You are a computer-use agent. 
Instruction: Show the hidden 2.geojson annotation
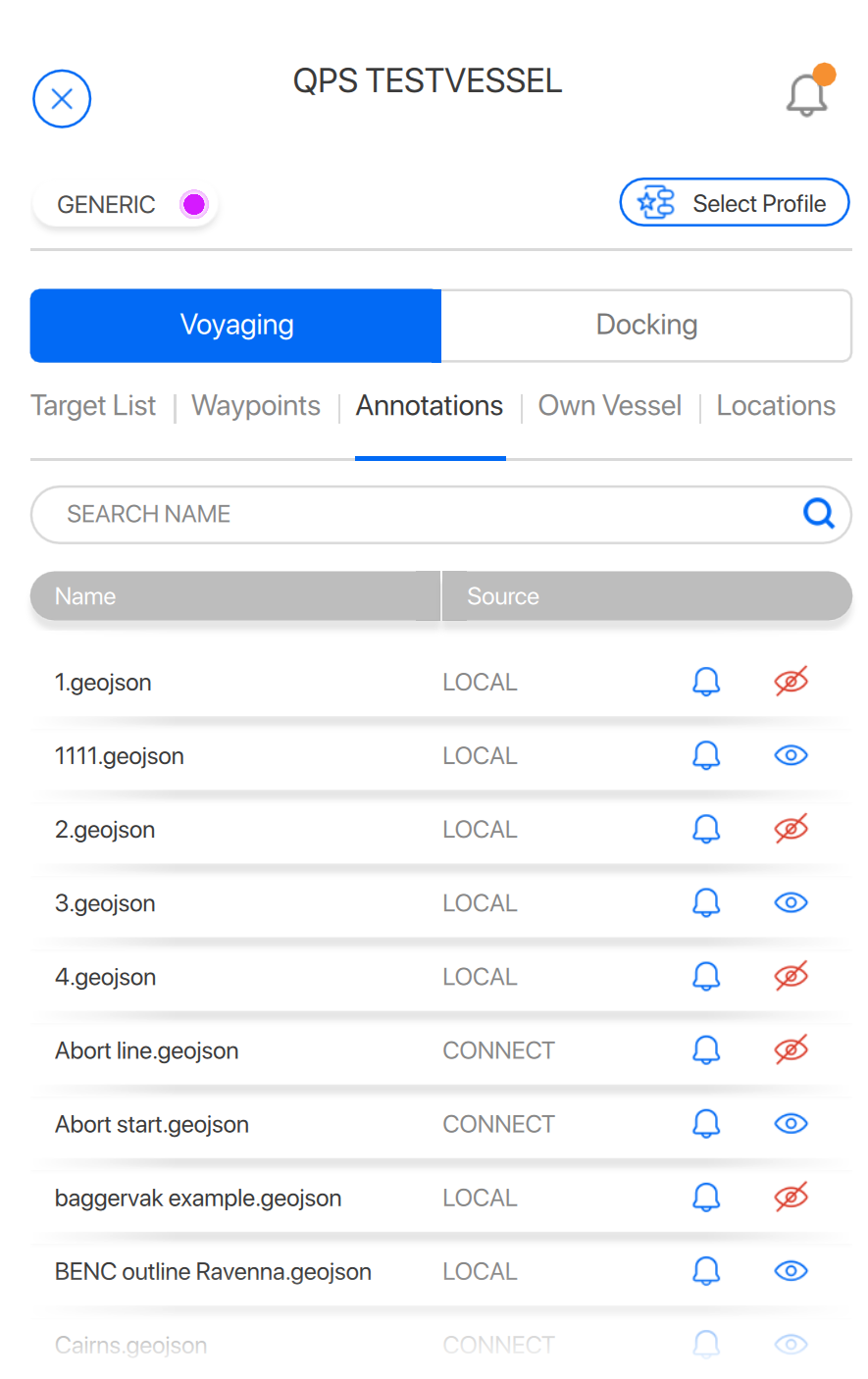tap(791, 829)
